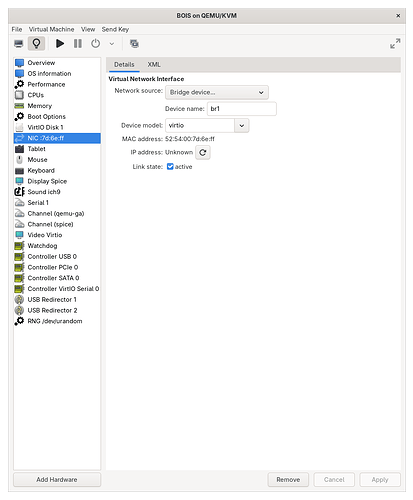
Task: Open the shutdown options dropdown arrow
Action: [112, 44]
